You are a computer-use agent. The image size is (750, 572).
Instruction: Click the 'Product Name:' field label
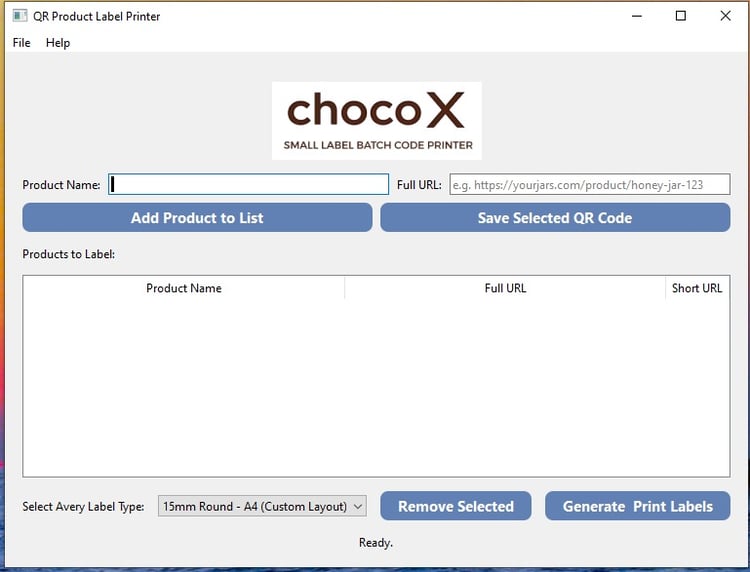pyautogui.click(x=61, y=185)
